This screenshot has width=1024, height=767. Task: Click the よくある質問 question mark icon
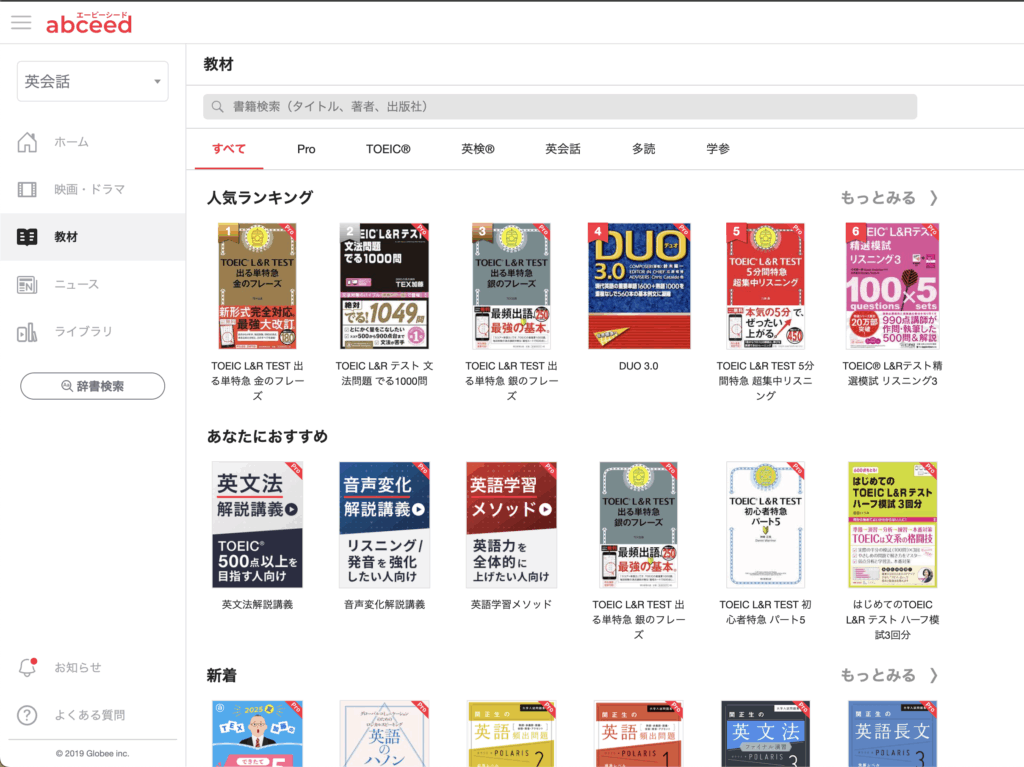pos(27,715)
